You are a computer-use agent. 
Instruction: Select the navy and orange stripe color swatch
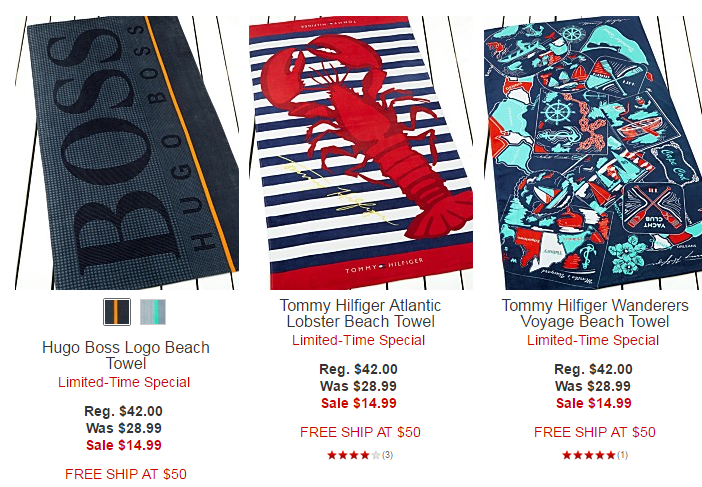117,312
